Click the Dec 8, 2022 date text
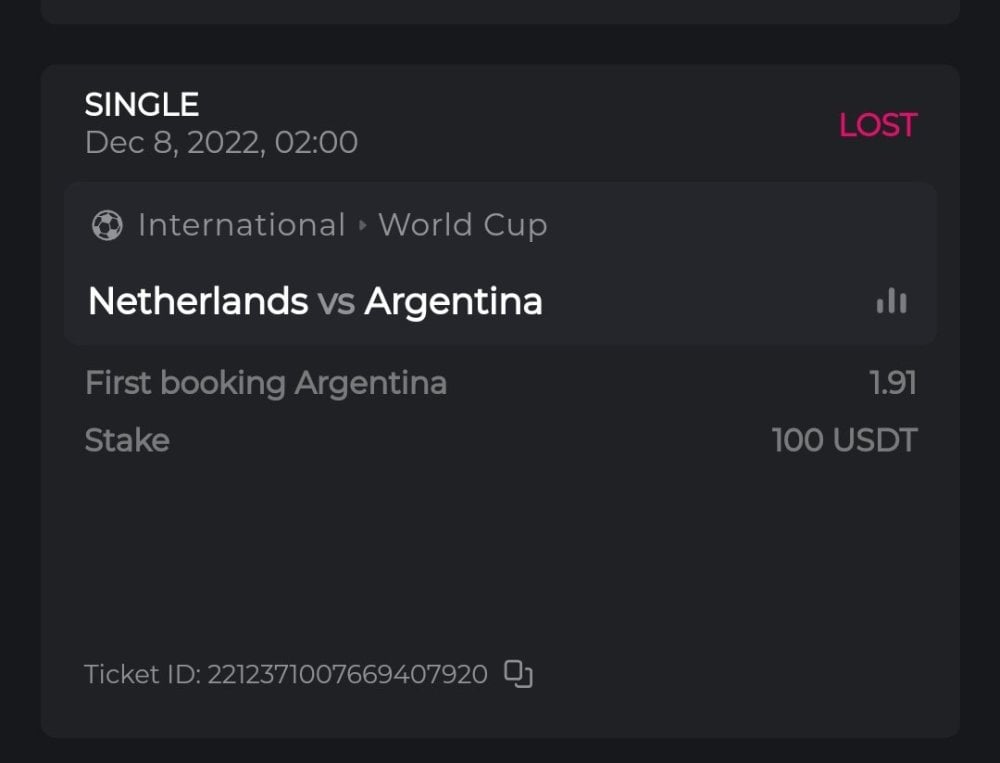The image size is (1000, 763). coord(221,143)
